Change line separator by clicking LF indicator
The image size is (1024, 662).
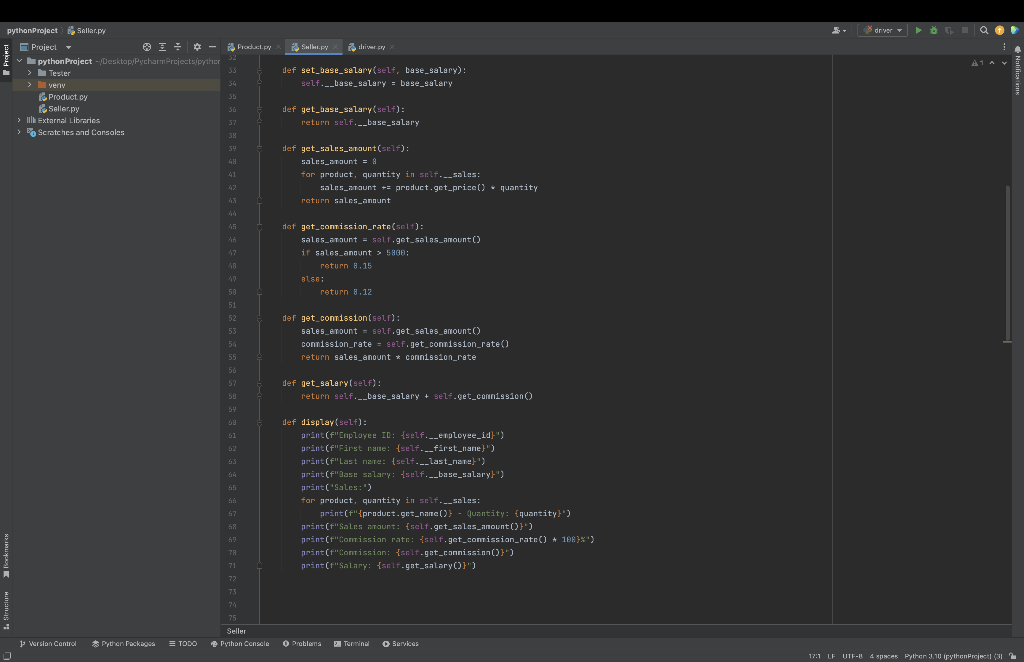(x=829, y=656)
